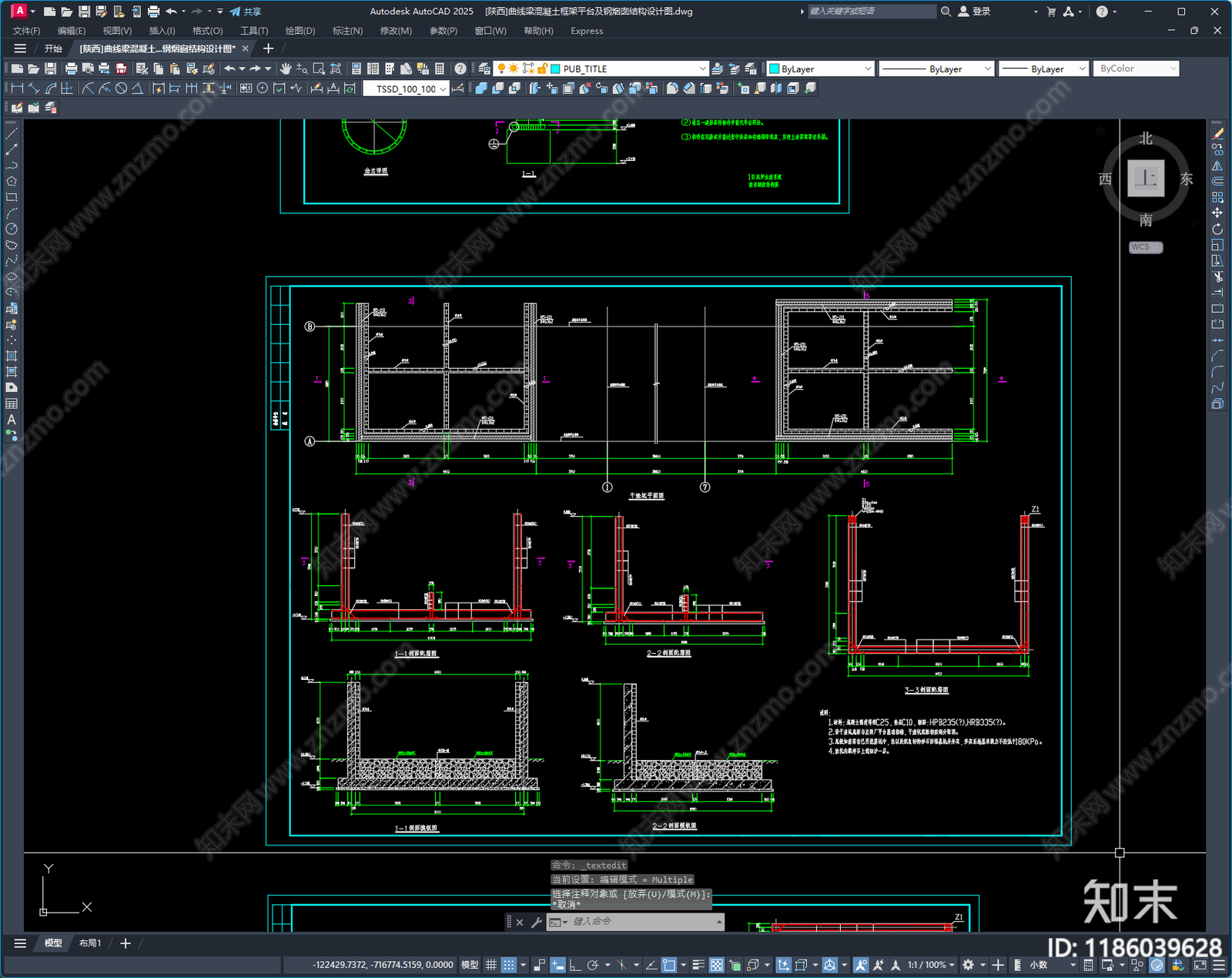Screen dimensions: 1232x978
Task: Click the Make Object's Layer Current icon
Action: 718,69
